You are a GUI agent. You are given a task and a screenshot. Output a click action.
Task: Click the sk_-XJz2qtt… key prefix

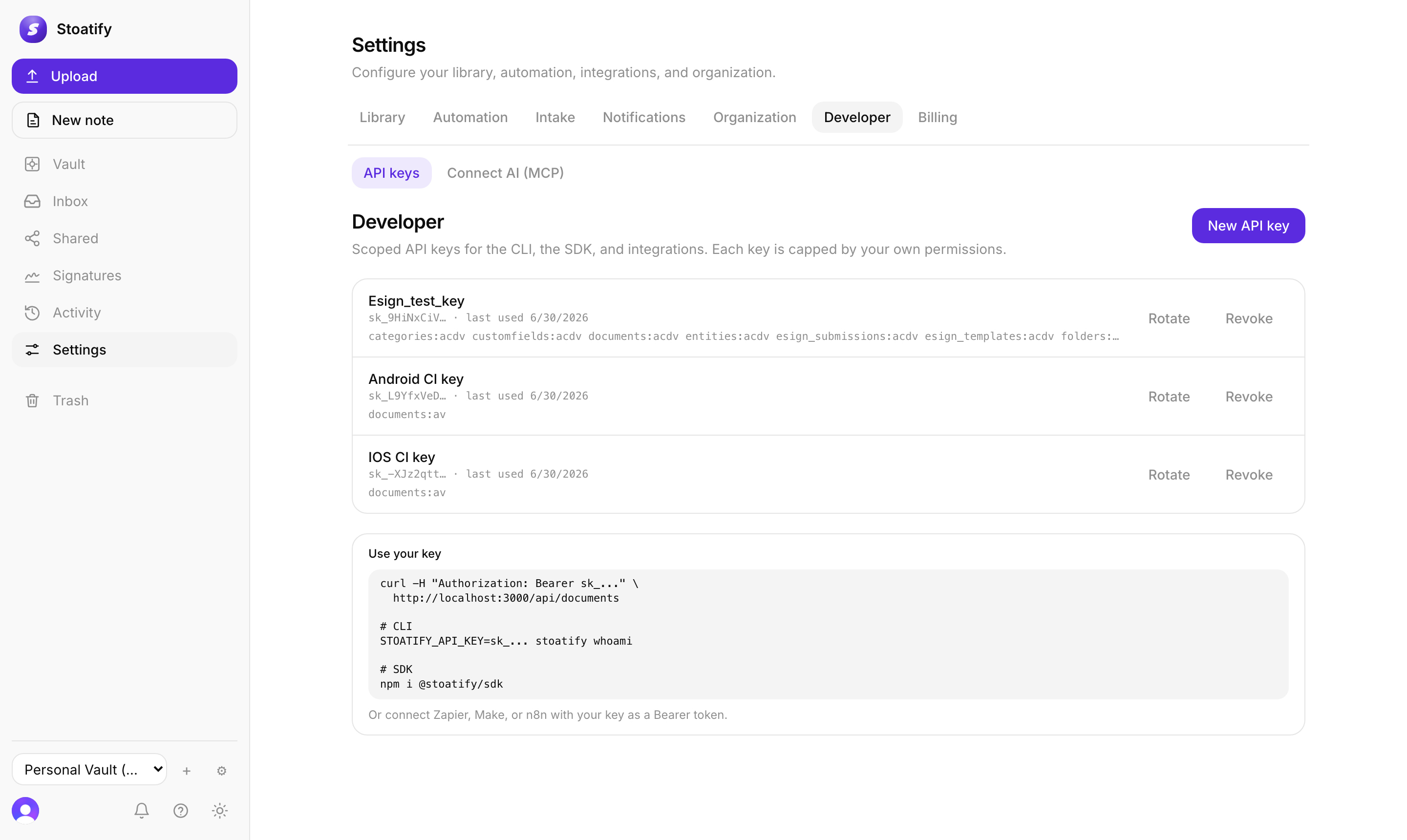pyautogui.click(x=407, y=474)
